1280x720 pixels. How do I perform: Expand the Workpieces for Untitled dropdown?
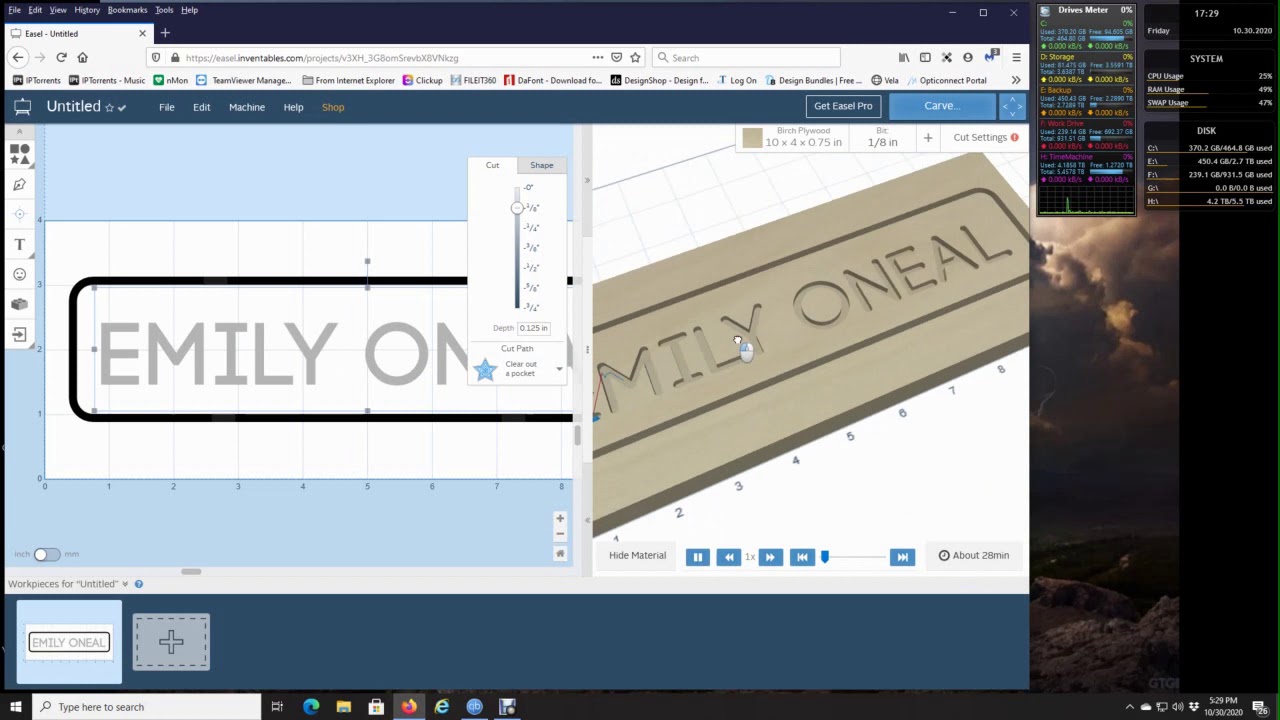pos(125,584)
